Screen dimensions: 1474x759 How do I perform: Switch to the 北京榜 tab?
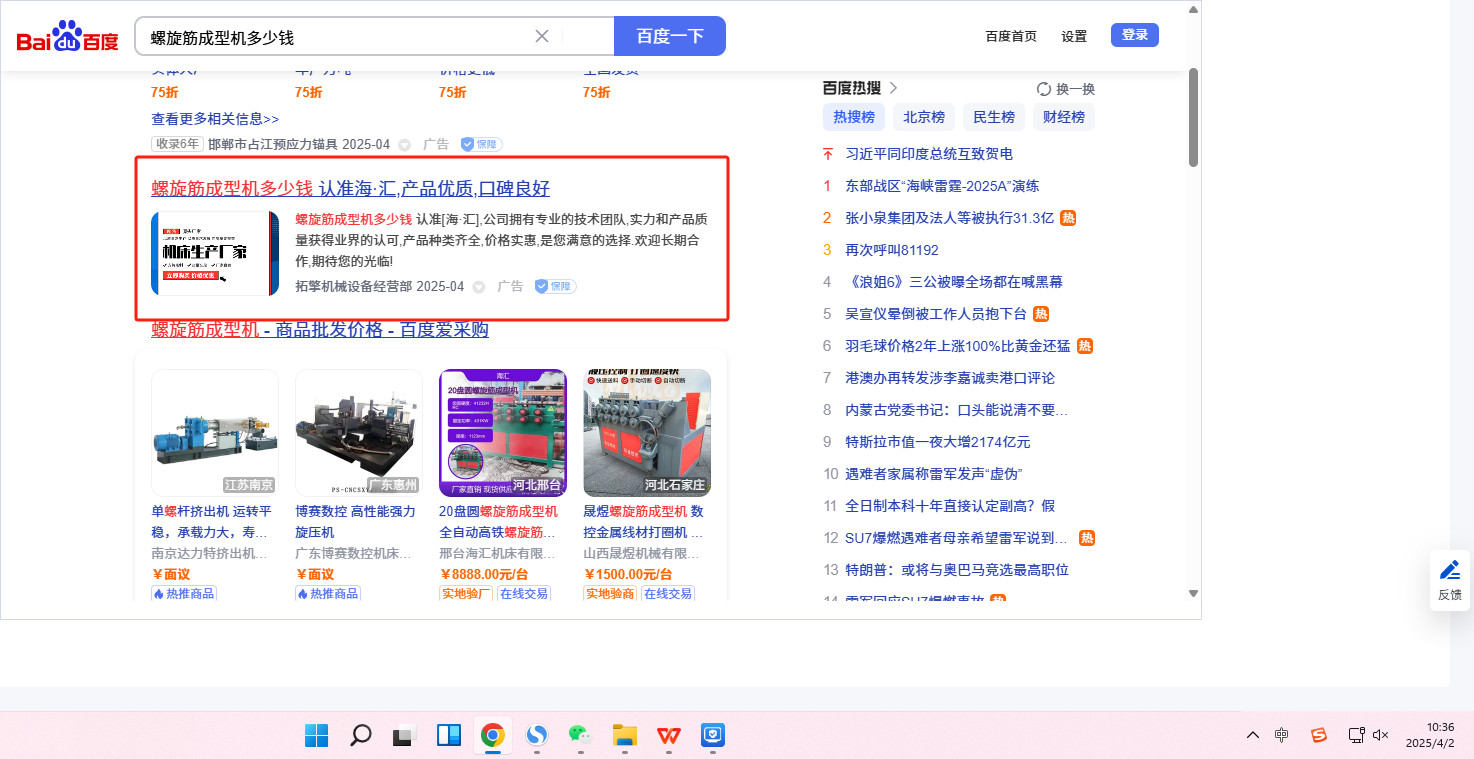(x=923, y=117)
